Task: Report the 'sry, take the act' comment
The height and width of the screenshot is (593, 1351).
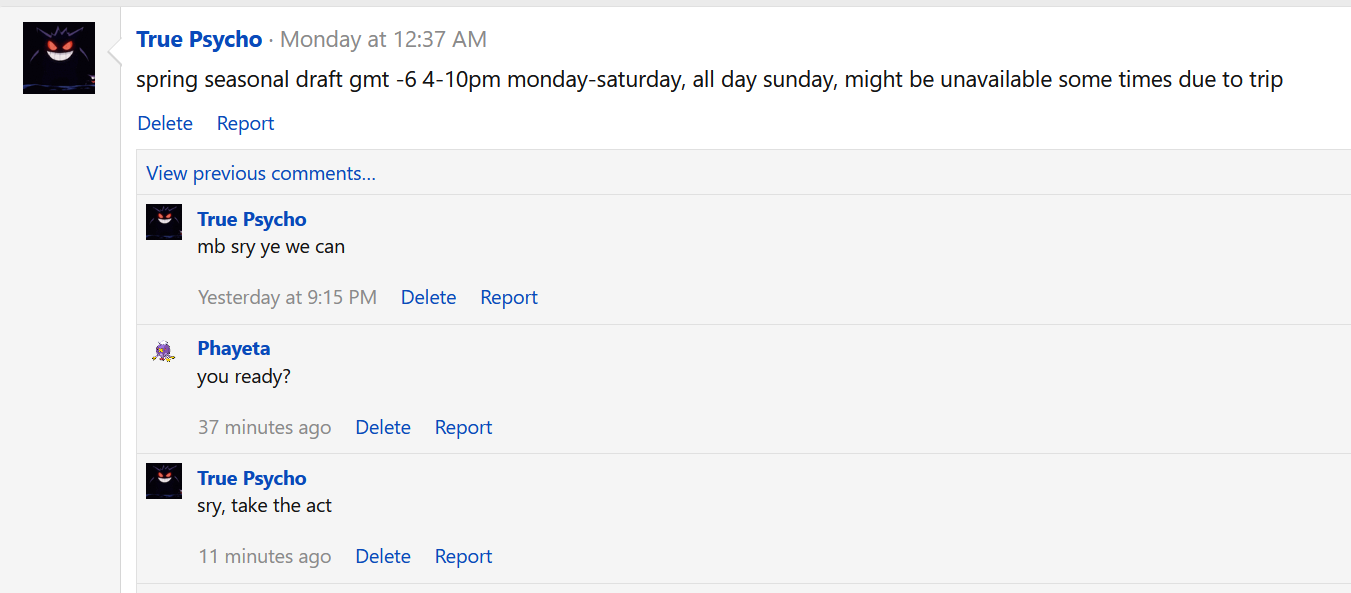Action: pos(463,556)
